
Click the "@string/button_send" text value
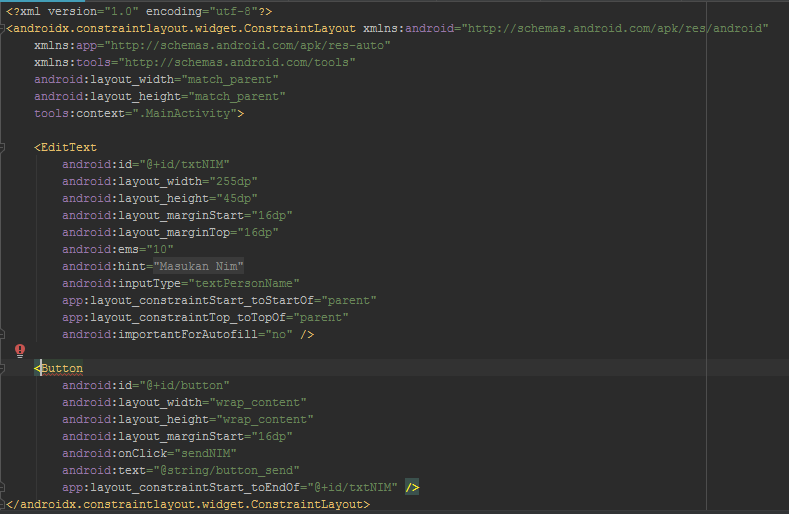coord(226,471)
